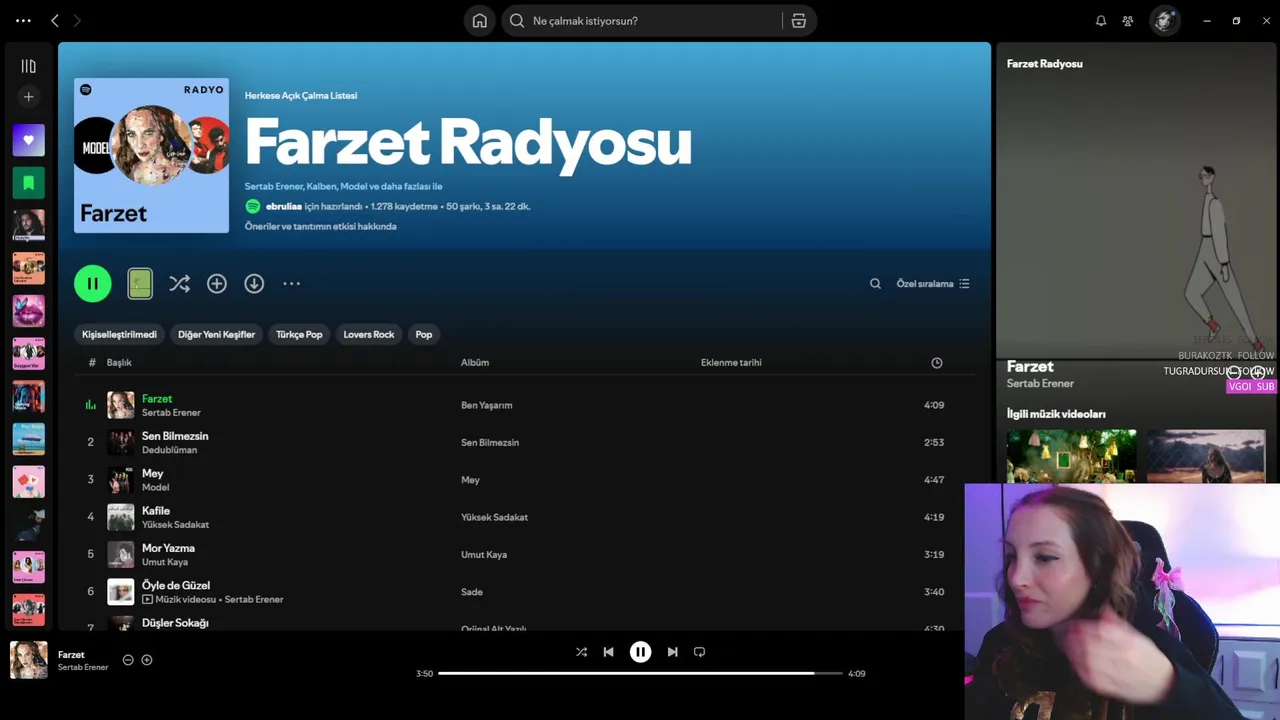Open Sertab Erener in now playing panel
Screen dimensions: 1280x720
(1040, 384)
